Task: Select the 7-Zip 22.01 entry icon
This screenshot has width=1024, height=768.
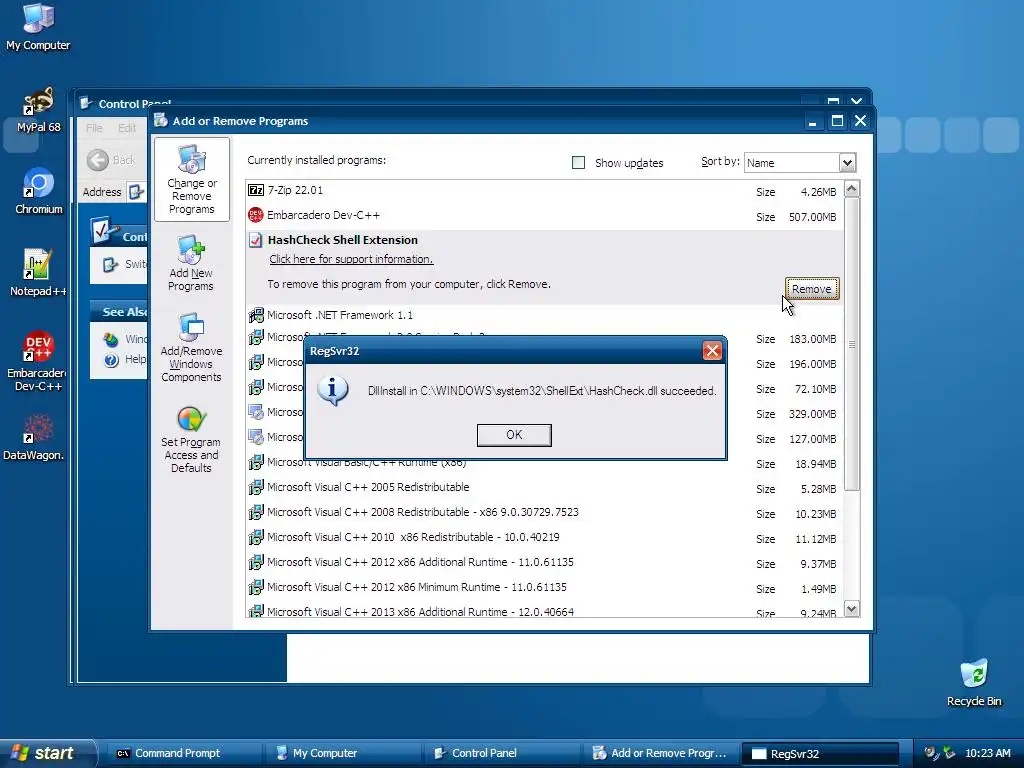Action: point(256,190)
